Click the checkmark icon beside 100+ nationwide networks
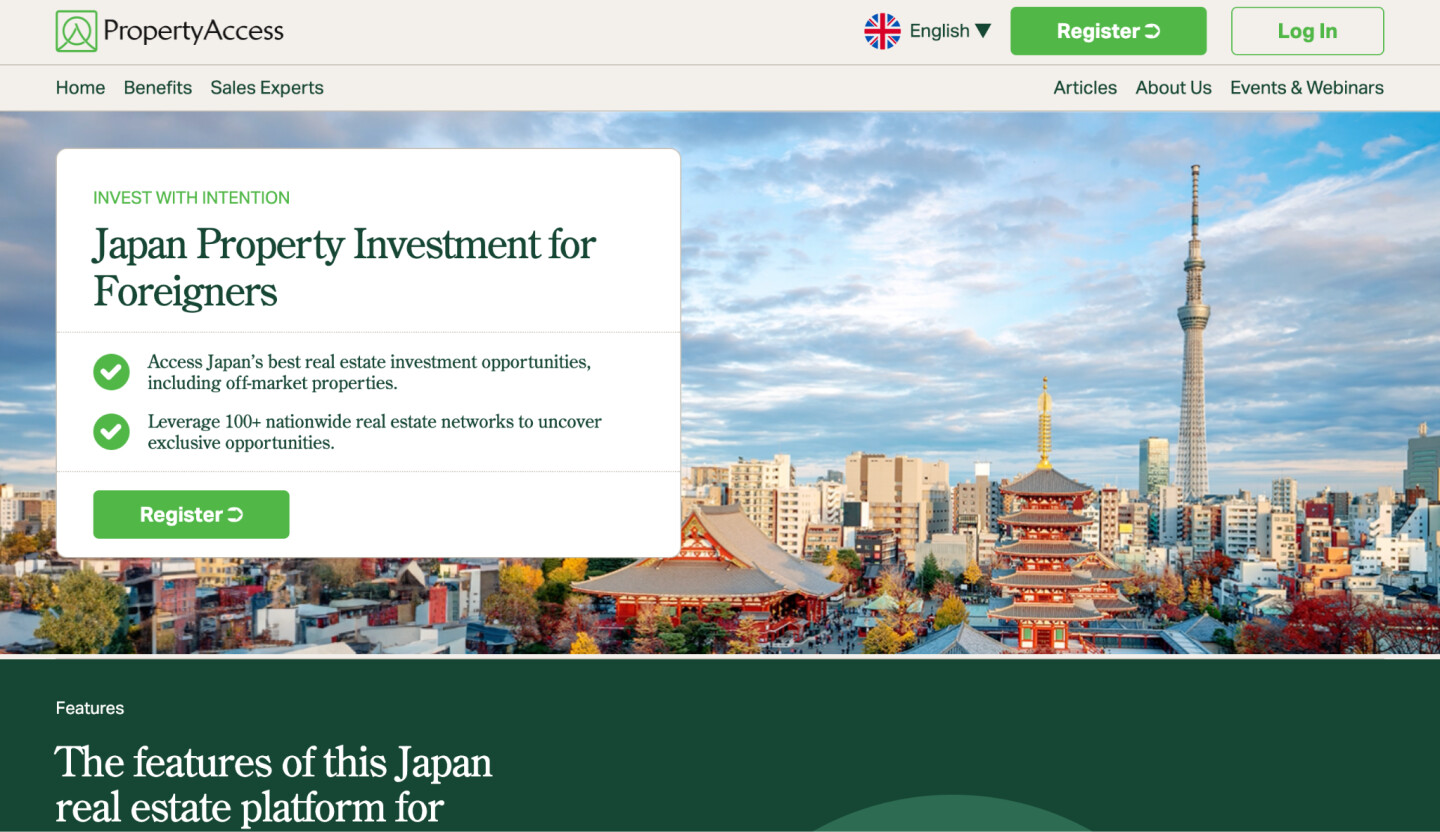 coord(111,432)
